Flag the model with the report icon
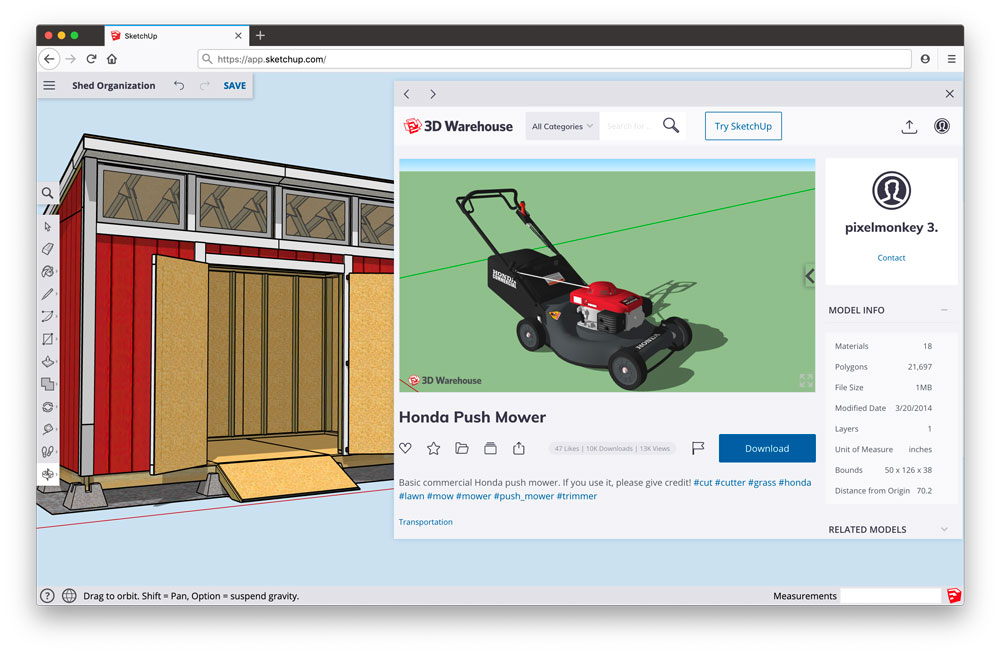 pos(698,448)
